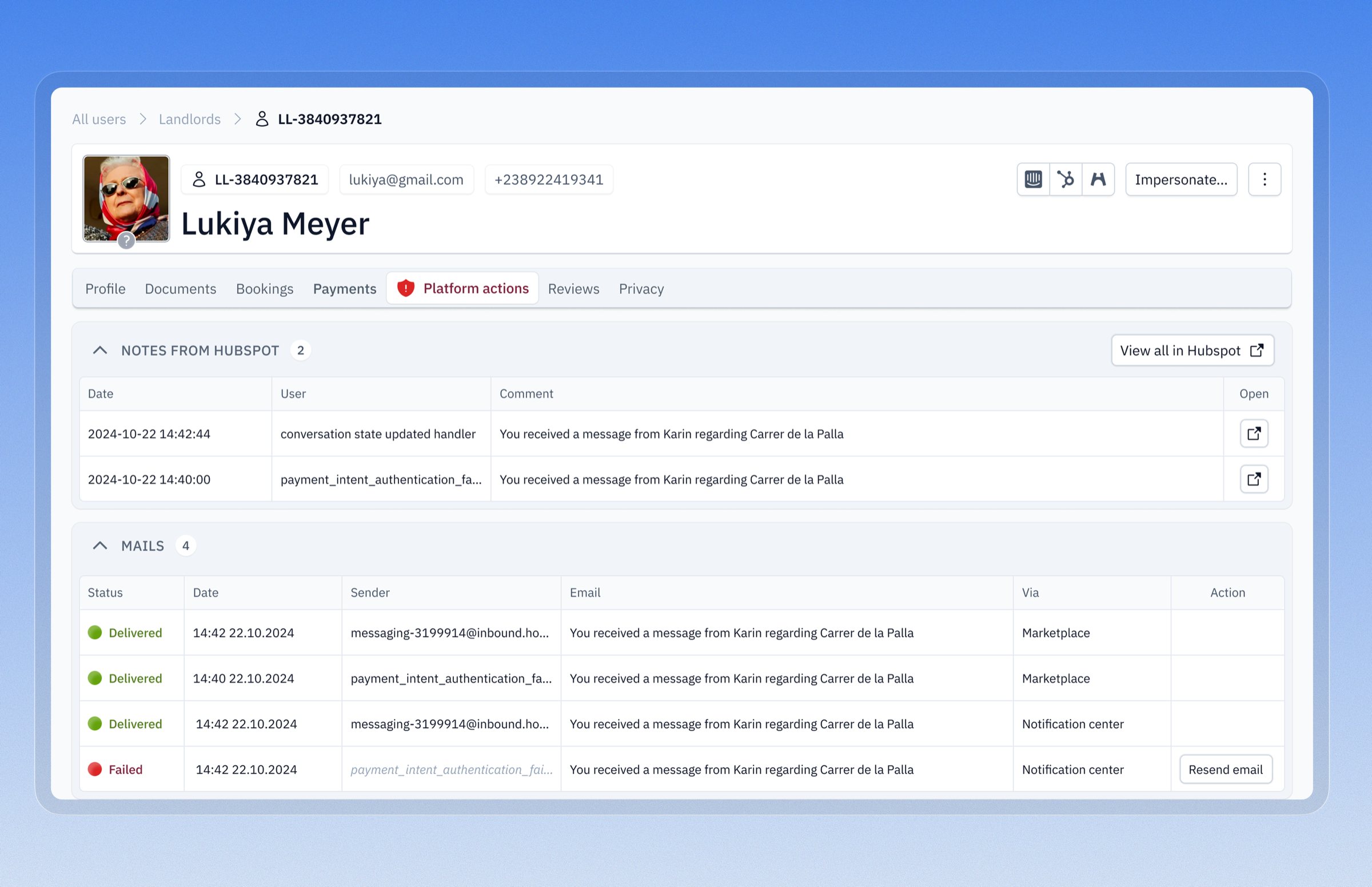Click the Mails section title
1372x887 pixels.
(143, 546)
